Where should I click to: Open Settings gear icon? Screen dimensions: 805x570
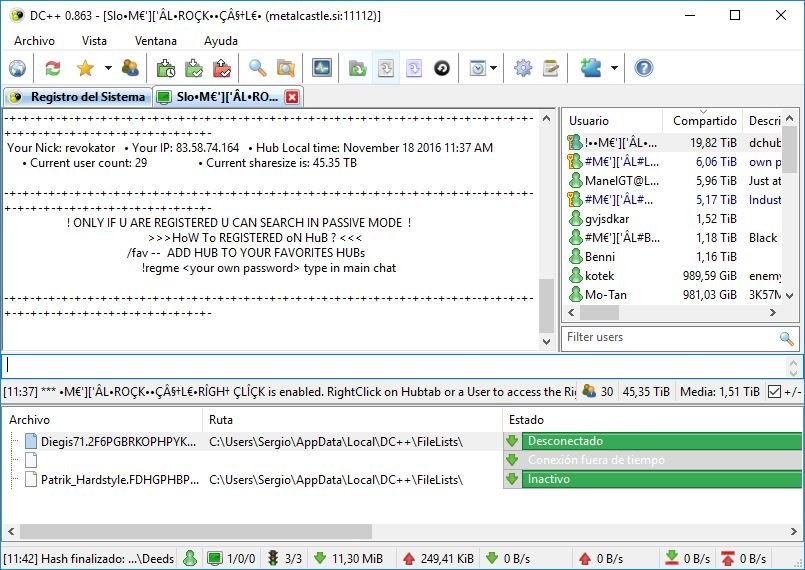523,68
